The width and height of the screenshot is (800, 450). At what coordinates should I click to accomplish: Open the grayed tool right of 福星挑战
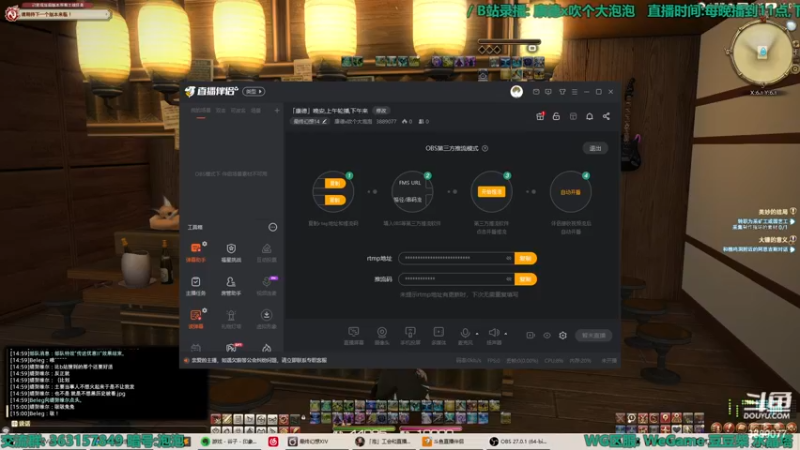click(x=266, y=252)
